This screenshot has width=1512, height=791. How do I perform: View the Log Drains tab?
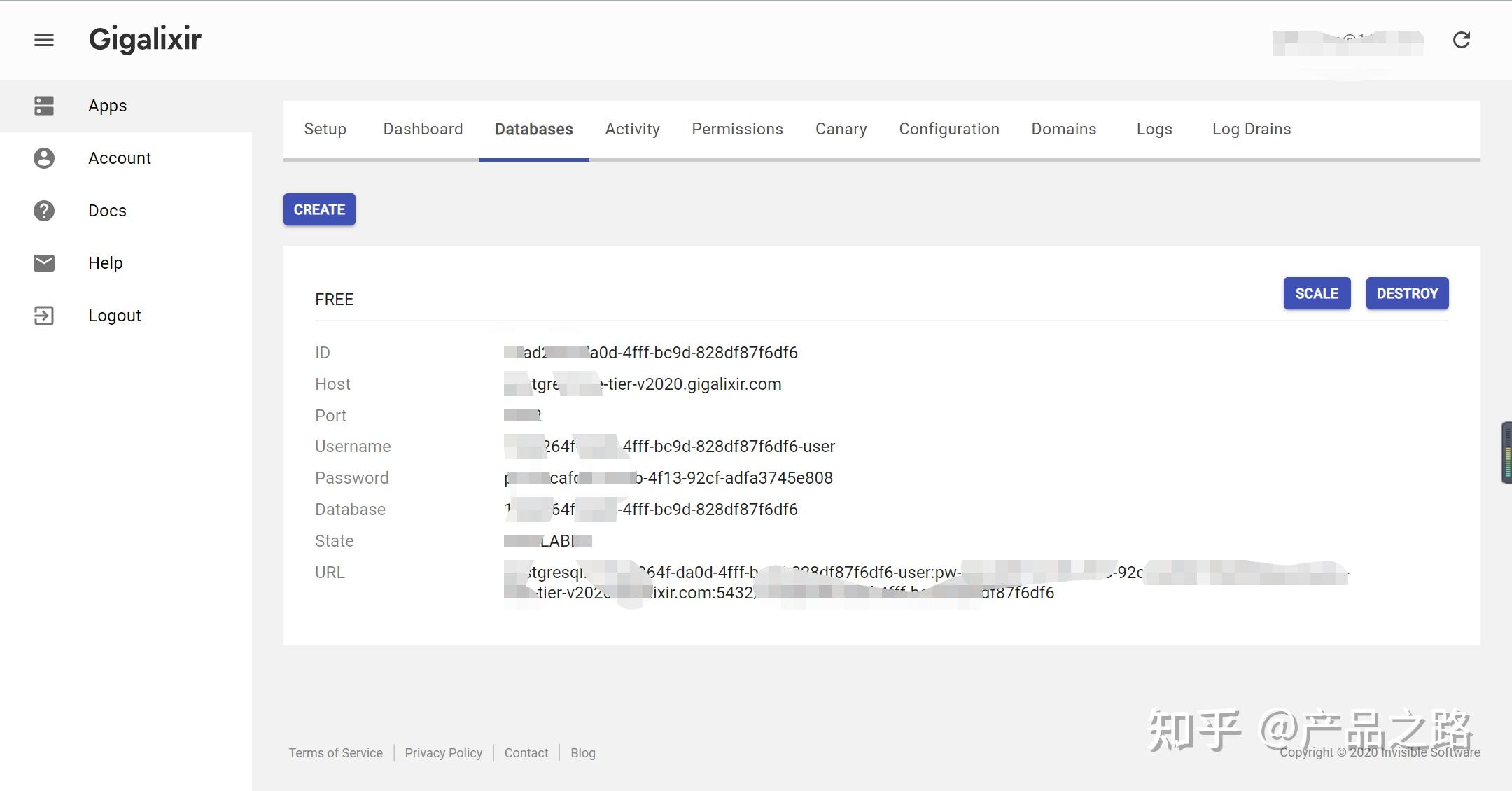1251,129
